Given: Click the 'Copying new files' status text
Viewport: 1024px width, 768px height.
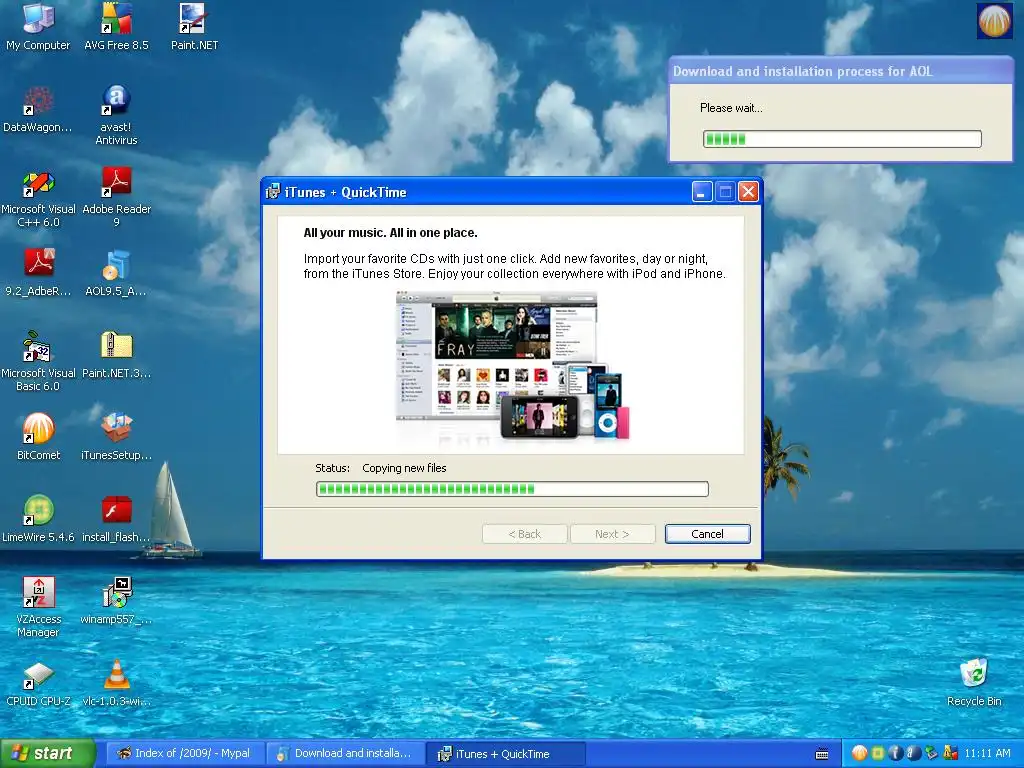Looking at the screenshot, I should click(x=404, y=468).
